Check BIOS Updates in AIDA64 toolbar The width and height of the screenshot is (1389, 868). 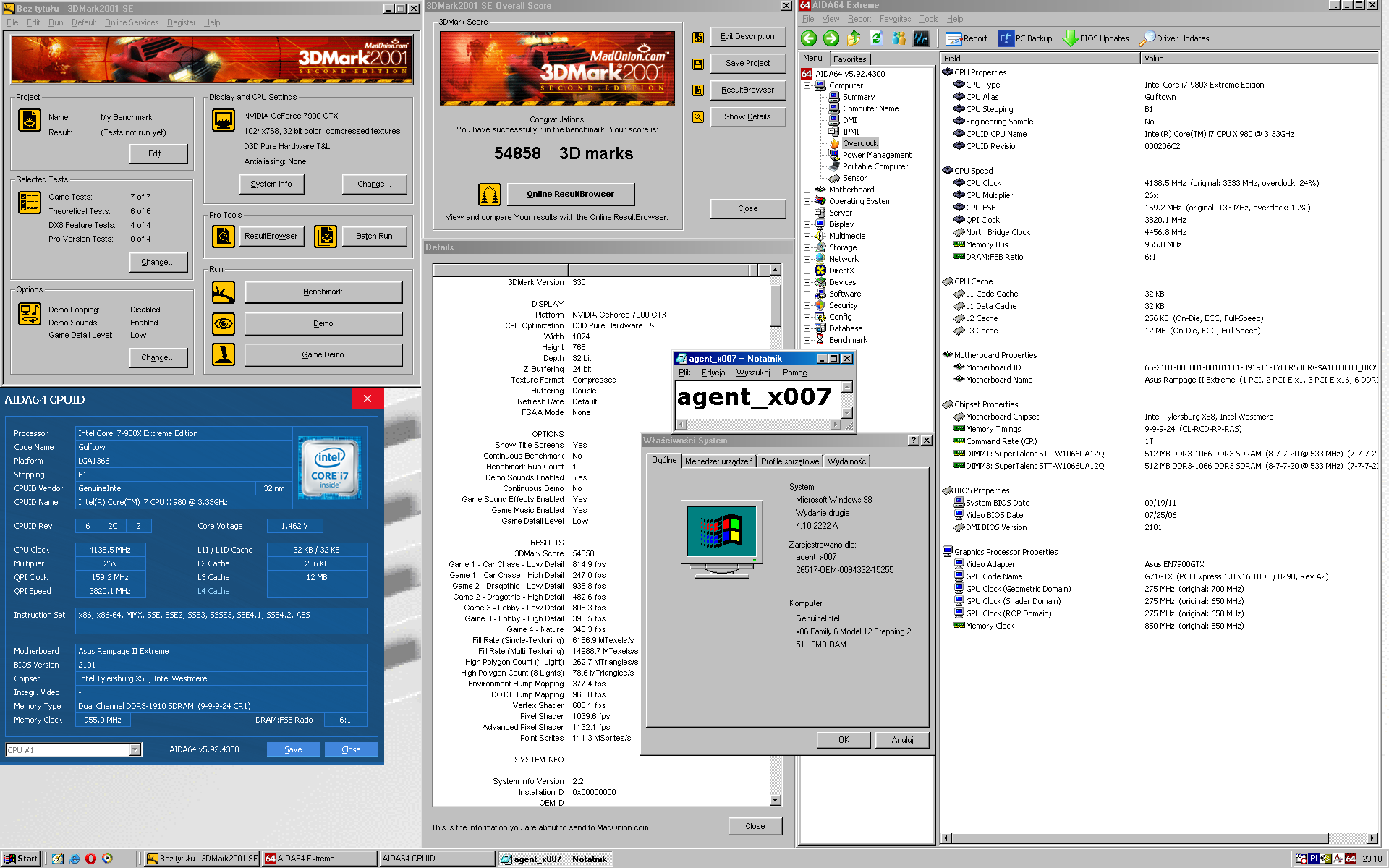(x=1095, y=38)
